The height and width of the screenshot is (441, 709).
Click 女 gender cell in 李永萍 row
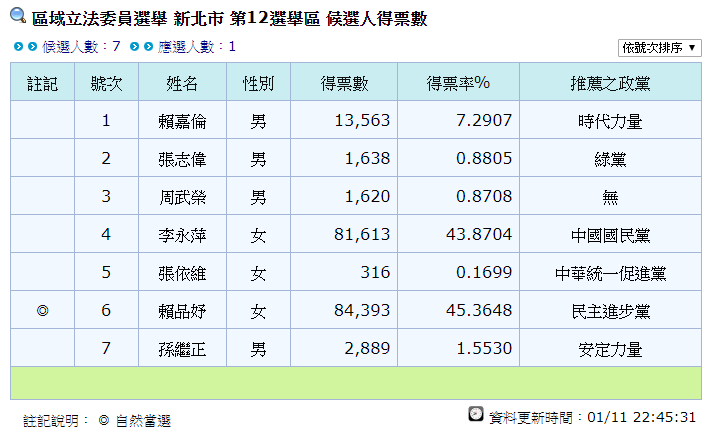pyautogui.click(x=258, y=235)
